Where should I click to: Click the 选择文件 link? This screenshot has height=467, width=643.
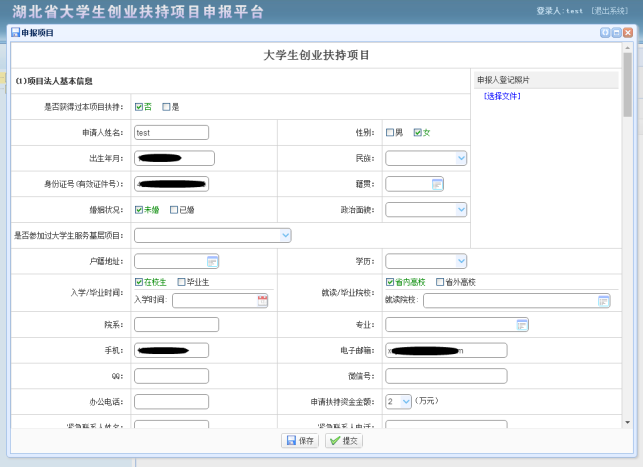point(501,96)
